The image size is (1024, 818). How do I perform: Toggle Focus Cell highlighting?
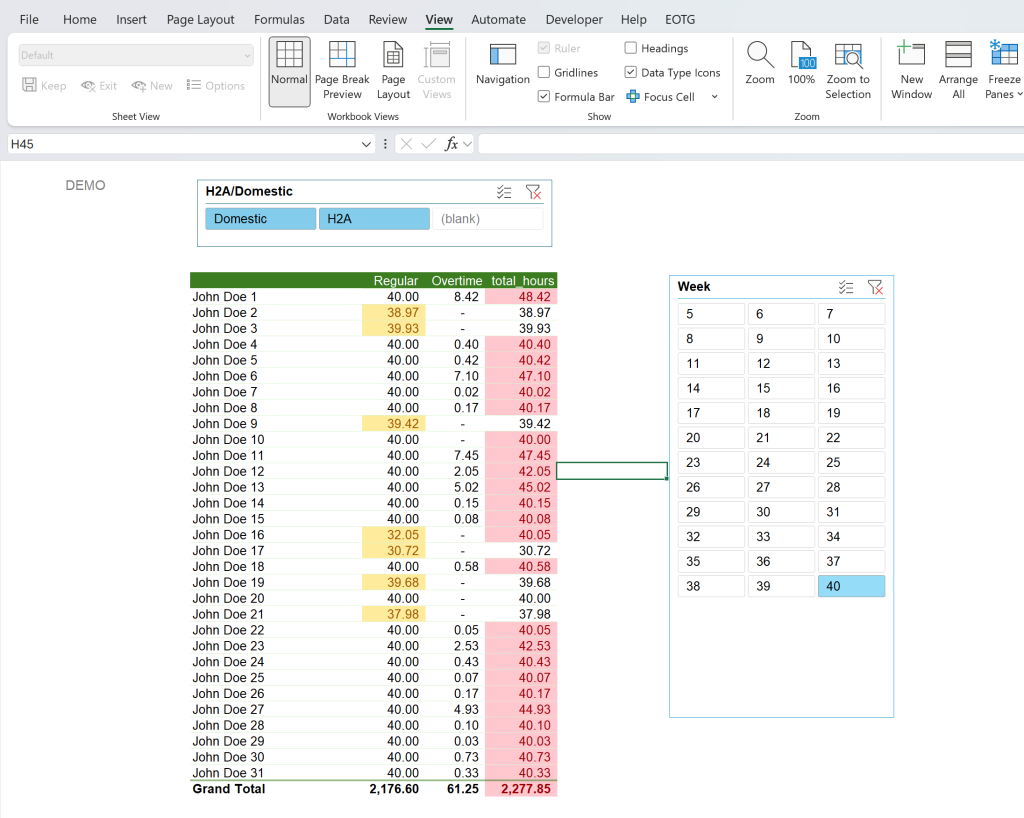point(660,97)
